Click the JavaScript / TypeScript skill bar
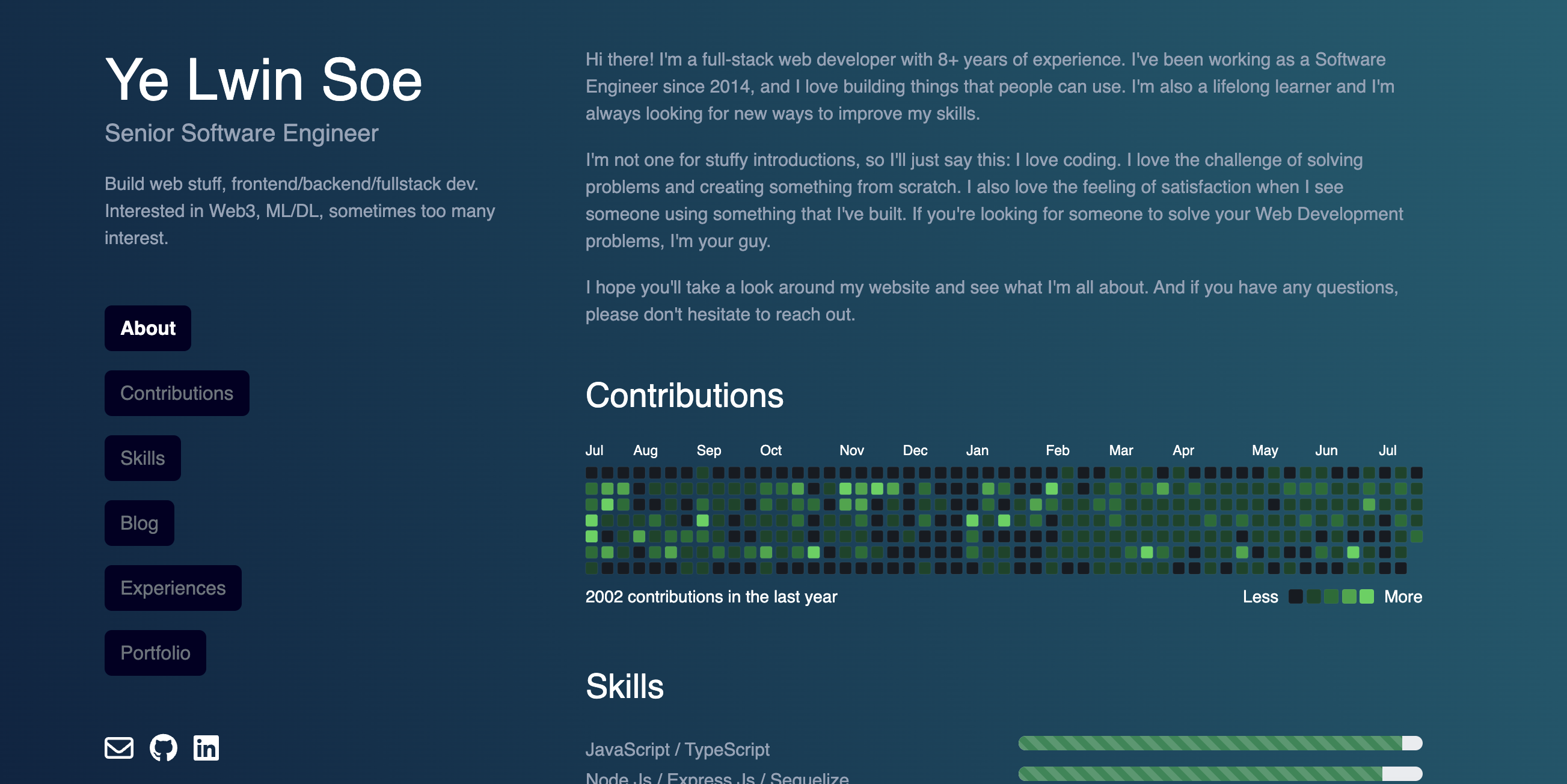1567x784 pixels. pos(1219,743)
